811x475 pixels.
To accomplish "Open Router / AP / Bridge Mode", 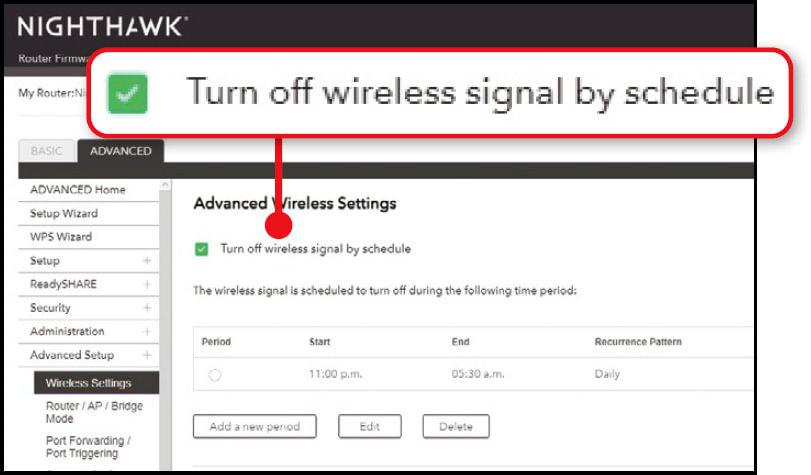I will 94,412.
